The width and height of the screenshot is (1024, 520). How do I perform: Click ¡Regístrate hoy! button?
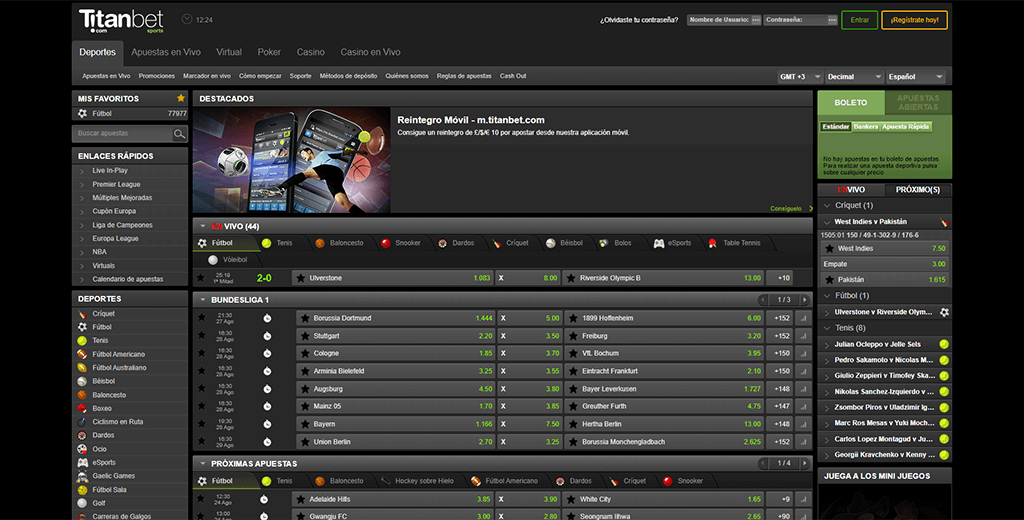[x=914, y=20]
